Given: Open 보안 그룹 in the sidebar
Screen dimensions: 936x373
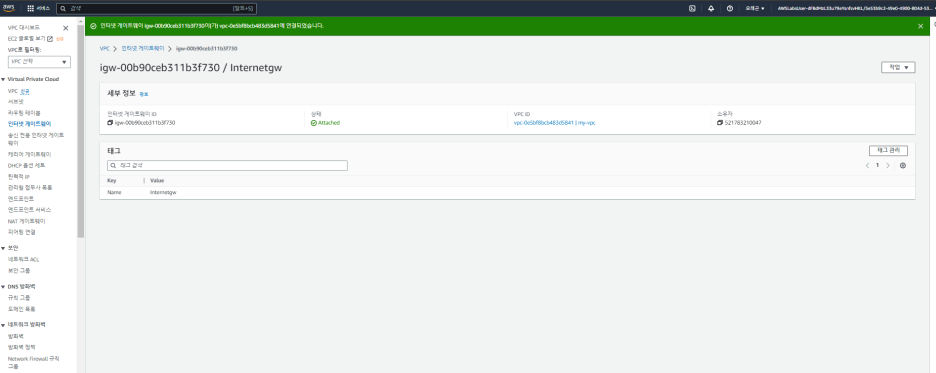Looking at the screenshot, I should [x=19, y=270].
